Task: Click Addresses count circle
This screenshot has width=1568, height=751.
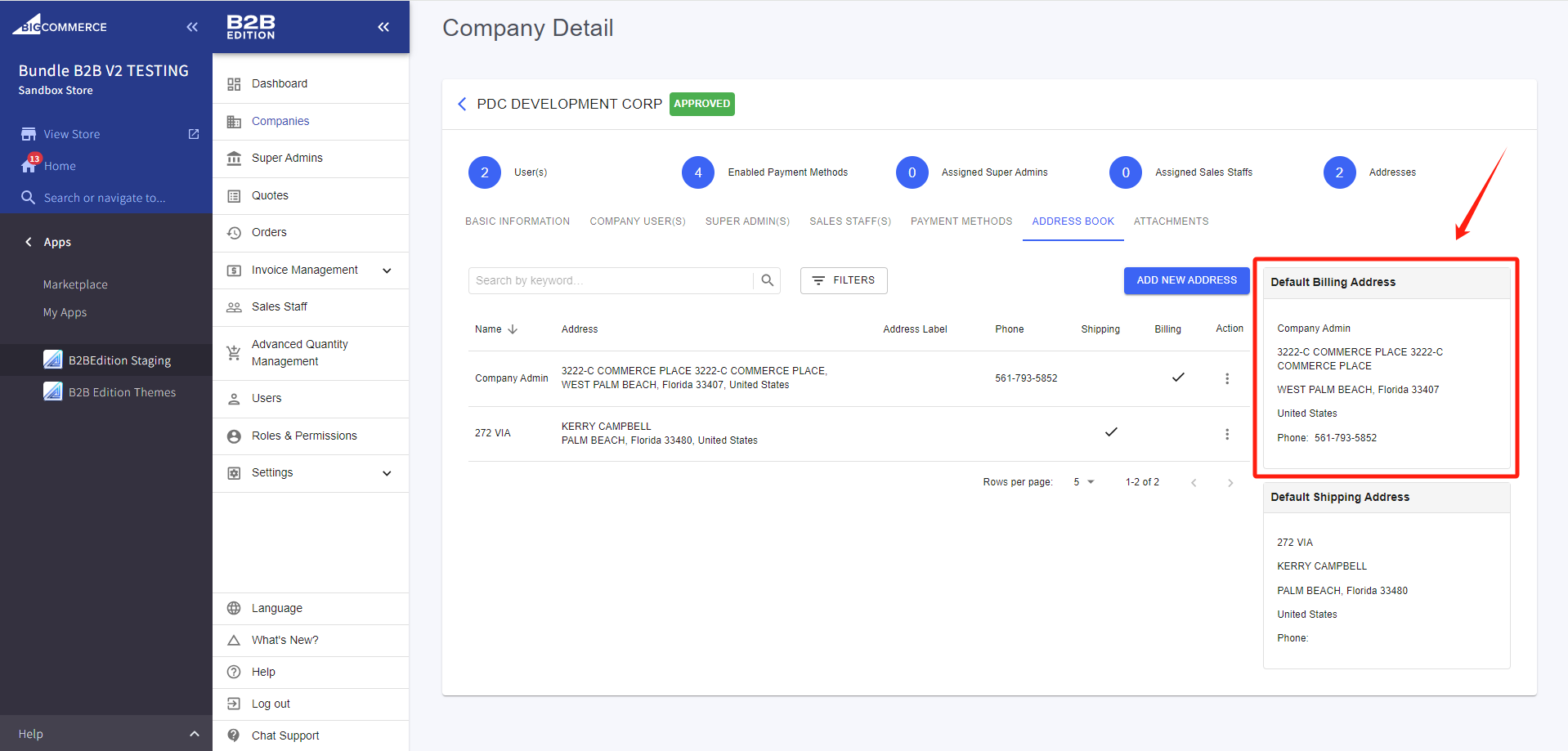Action: [1339, 172]
